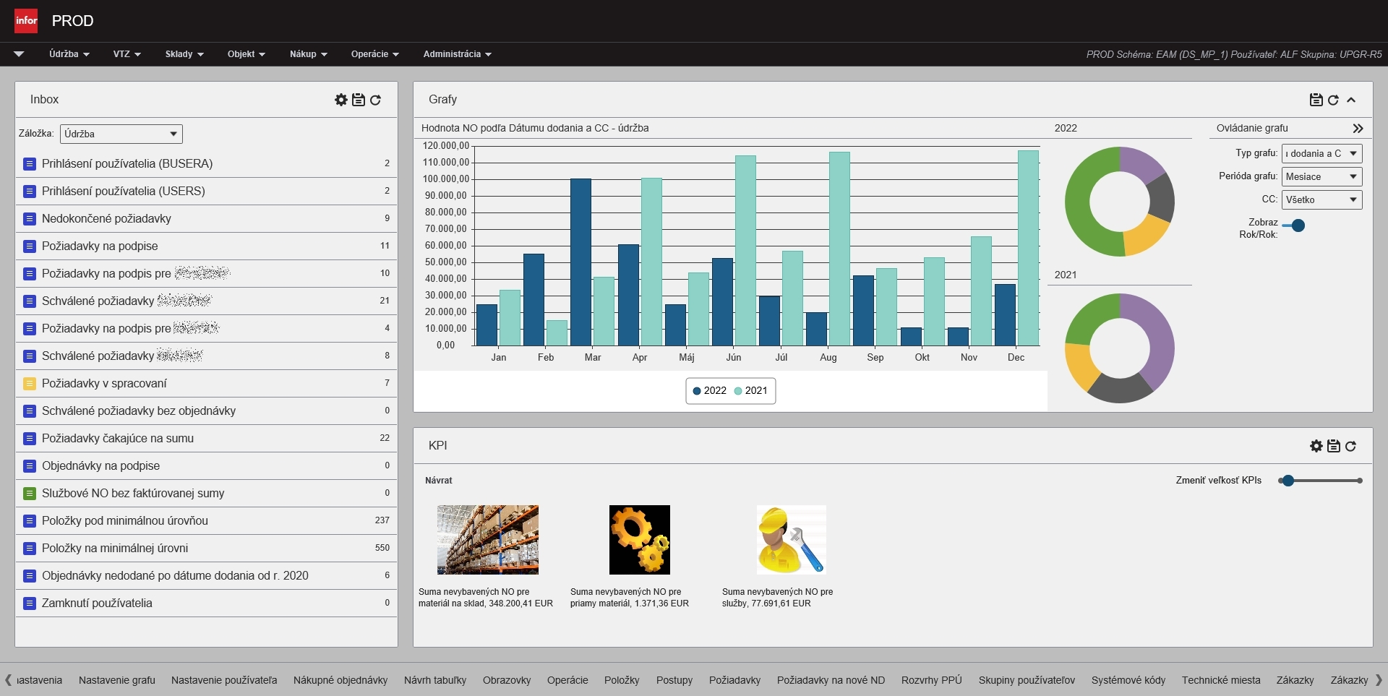Image resolution: width=1388 pixels, height=696 pixels.
Task: Refresh the KPI panel
Action: point(1351,446)
